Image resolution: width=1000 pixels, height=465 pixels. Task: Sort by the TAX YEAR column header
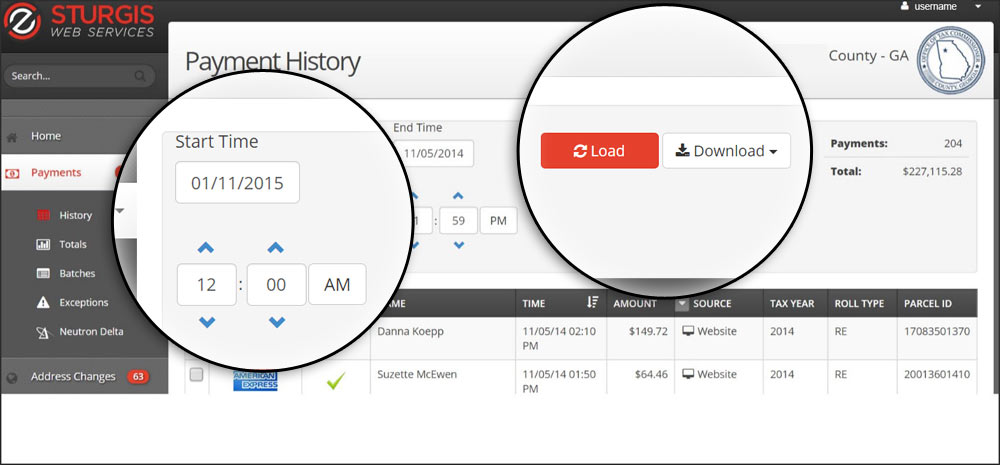[x=792, y=304]
